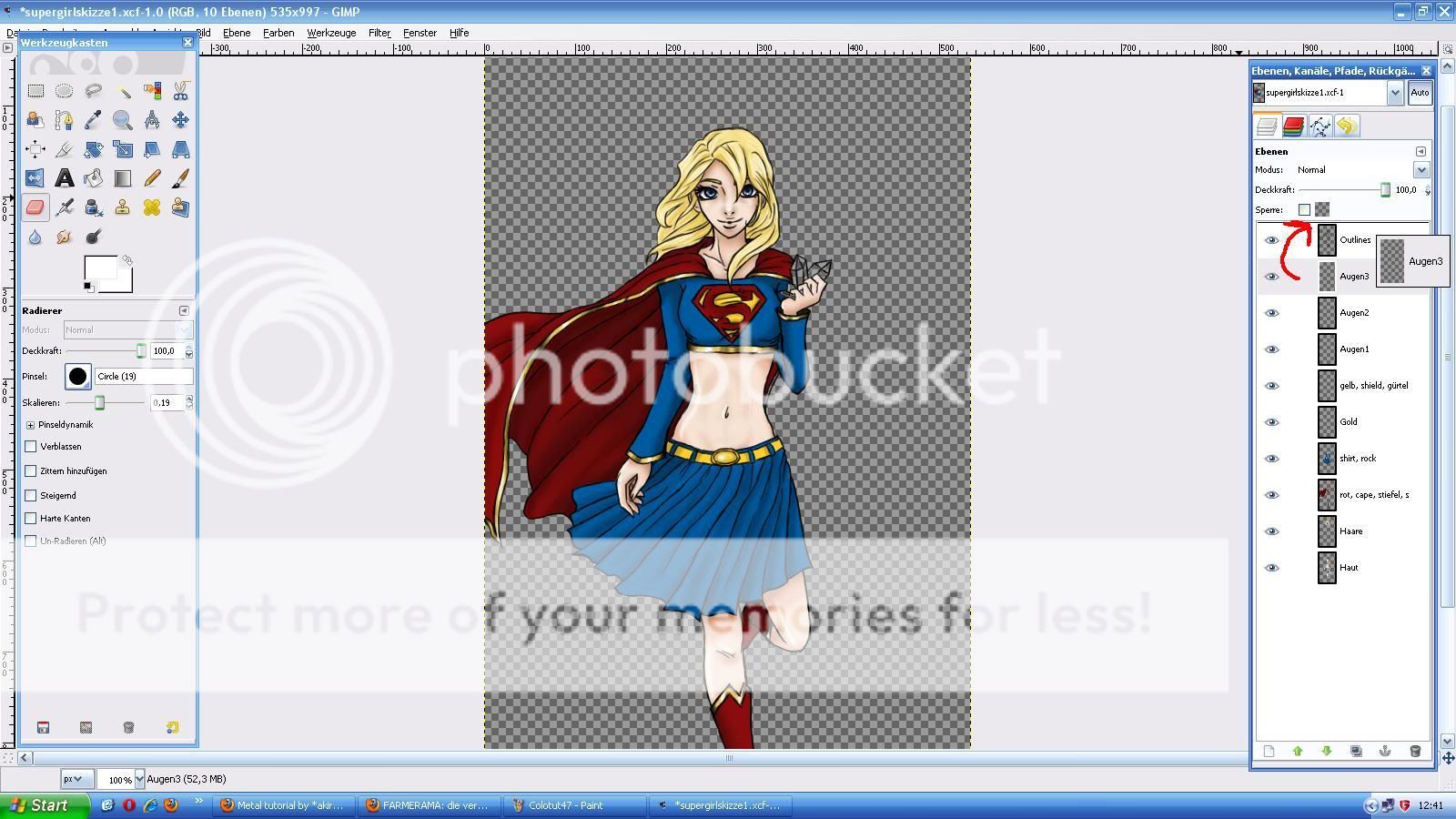Select the Crop tool
Image resolution: width=1456 pixels, height=819 pixels.
pyautogui.click(x=65, y=149)
